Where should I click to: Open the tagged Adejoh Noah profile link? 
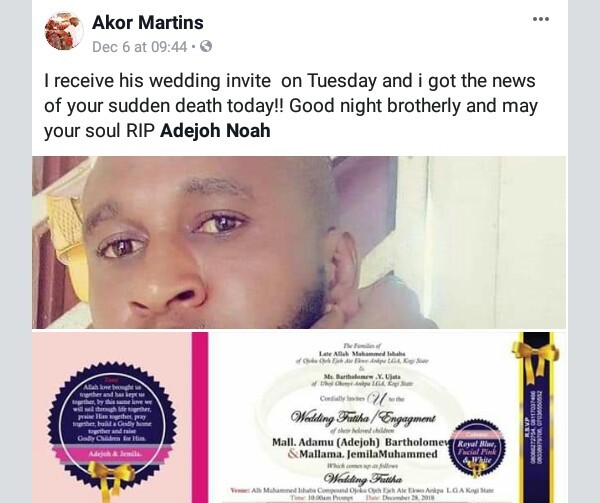tap(215, 130)
